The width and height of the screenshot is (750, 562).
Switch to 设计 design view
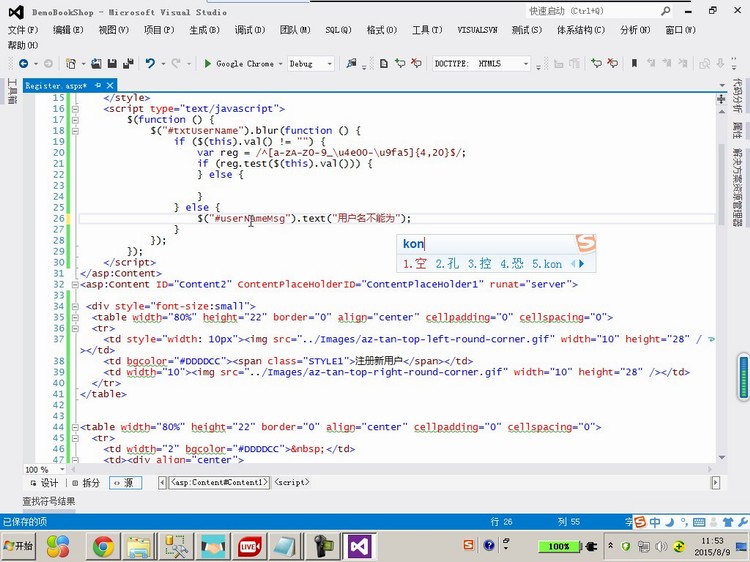44,483
